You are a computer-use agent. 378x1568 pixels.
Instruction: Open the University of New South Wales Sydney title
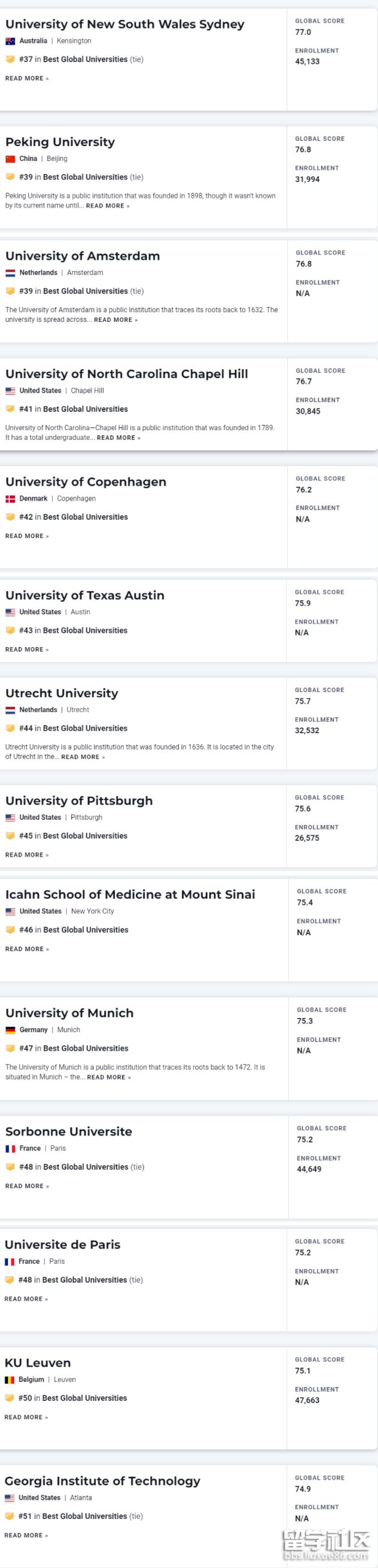coord(125,25)
